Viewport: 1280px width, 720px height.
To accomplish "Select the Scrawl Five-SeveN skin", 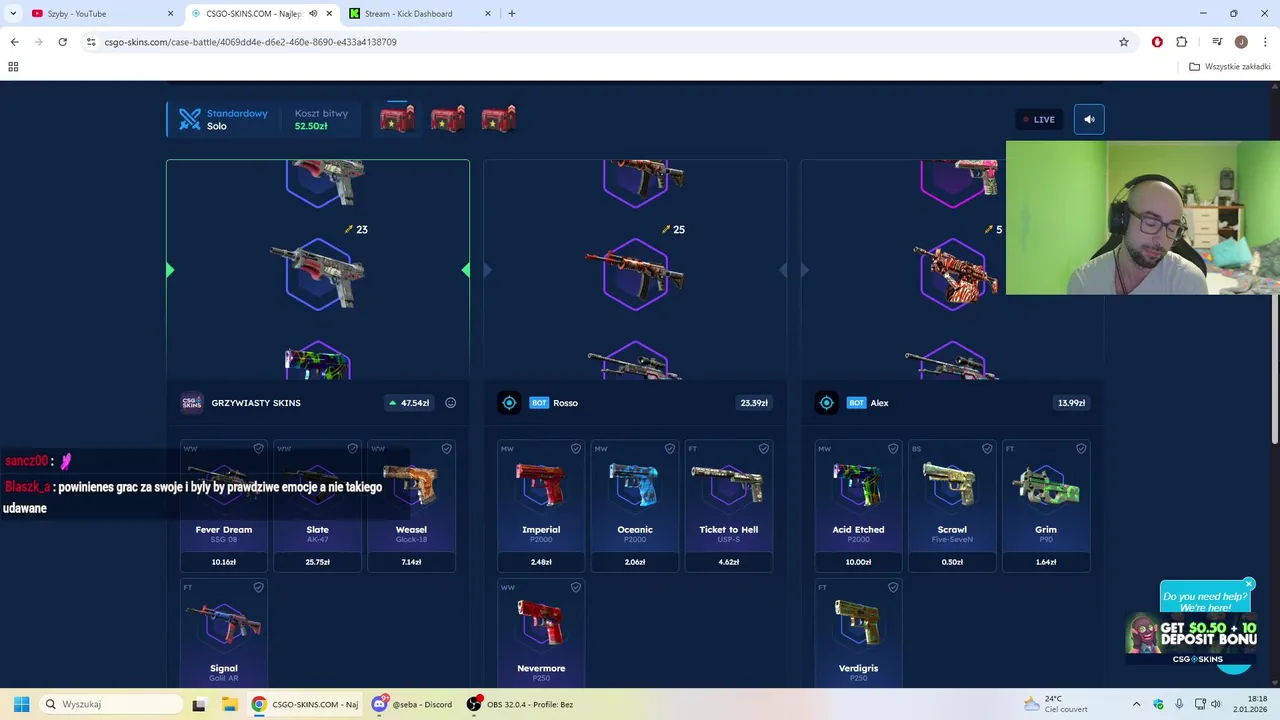I will click(952, 505).
